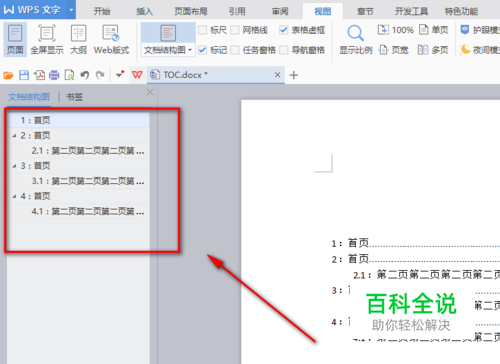Export to PDF icon

click(x=39, y=75)
